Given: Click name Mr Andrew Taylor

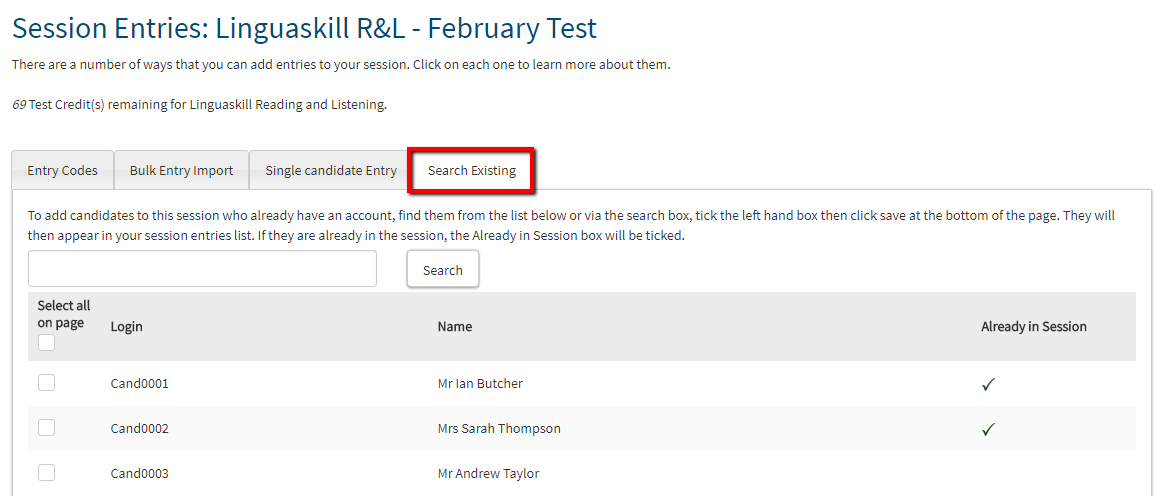Looking at the screenshot, I should click(488, 474).
